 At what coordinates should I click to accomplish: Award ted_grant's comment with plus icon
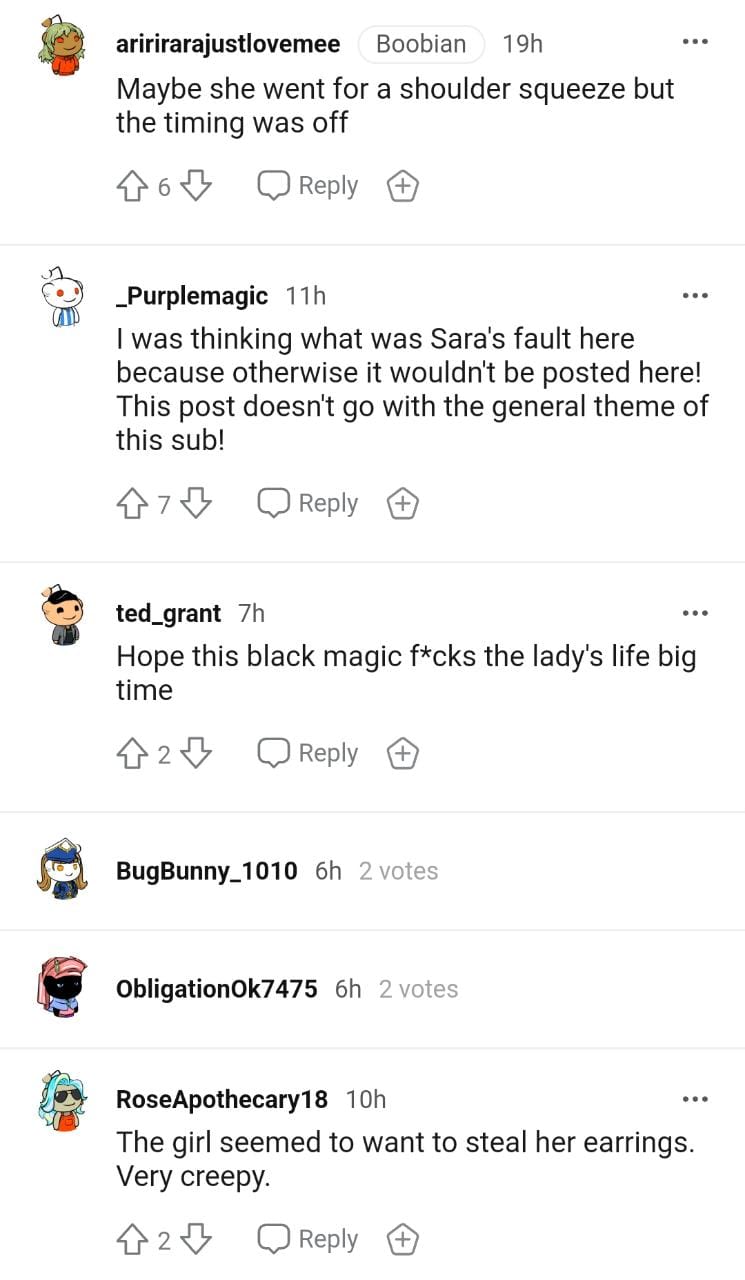point(403,754)
